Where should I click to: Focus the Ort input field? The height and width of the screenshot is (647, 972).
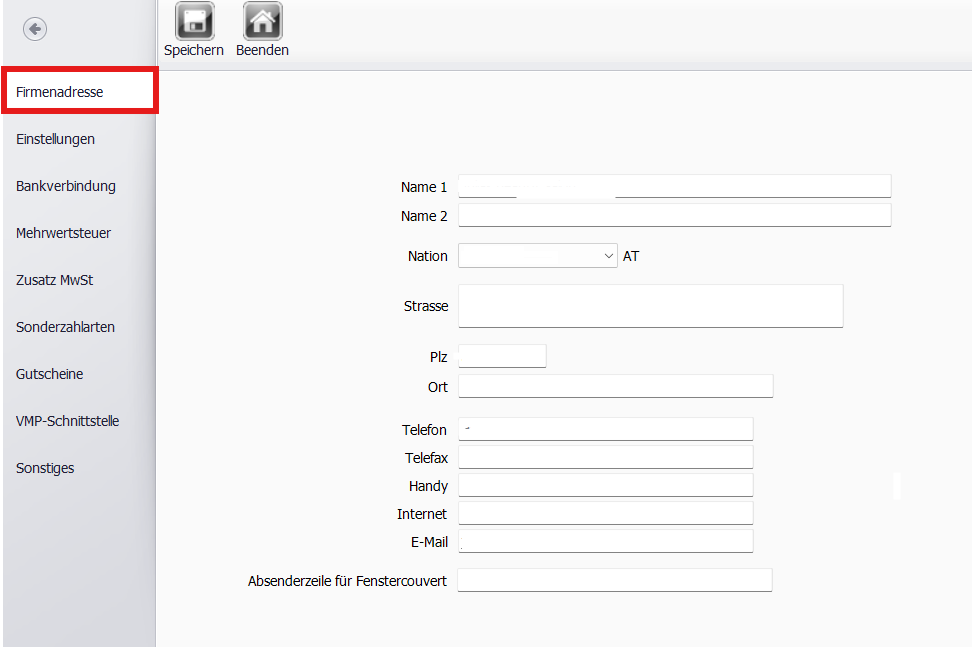coord(615,387)
